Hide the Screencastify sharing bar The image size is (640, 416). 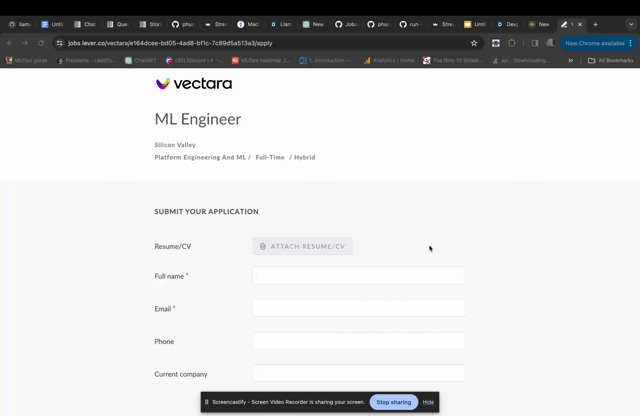pos(428,402)
